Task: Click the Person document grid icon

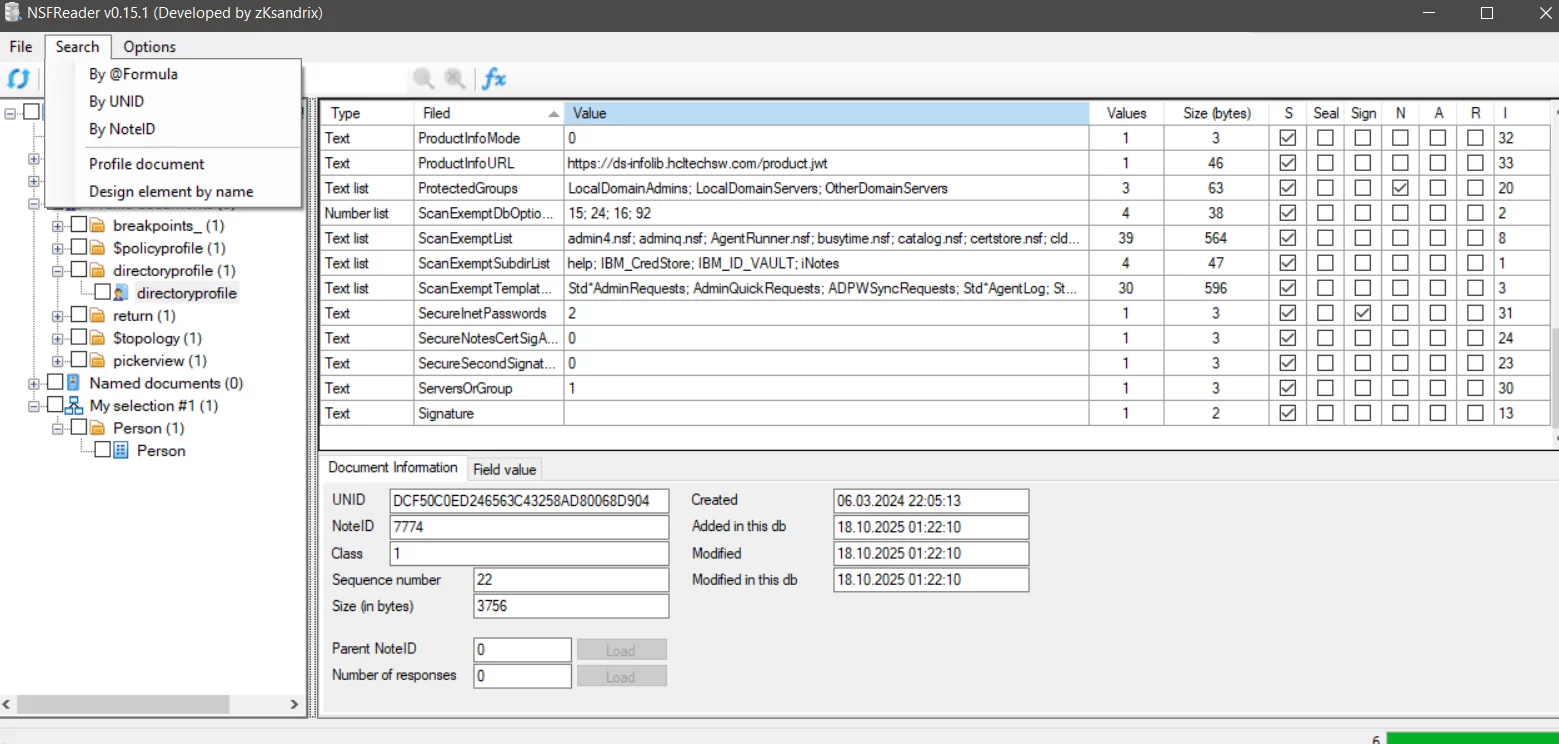Action: pyautogui.click(x=121, y=451)
